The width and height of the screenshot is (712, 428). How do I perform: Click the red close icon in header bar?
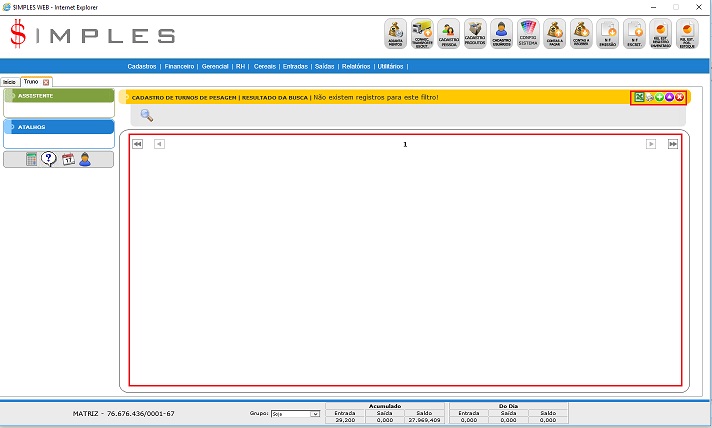[x=680, y=97]
